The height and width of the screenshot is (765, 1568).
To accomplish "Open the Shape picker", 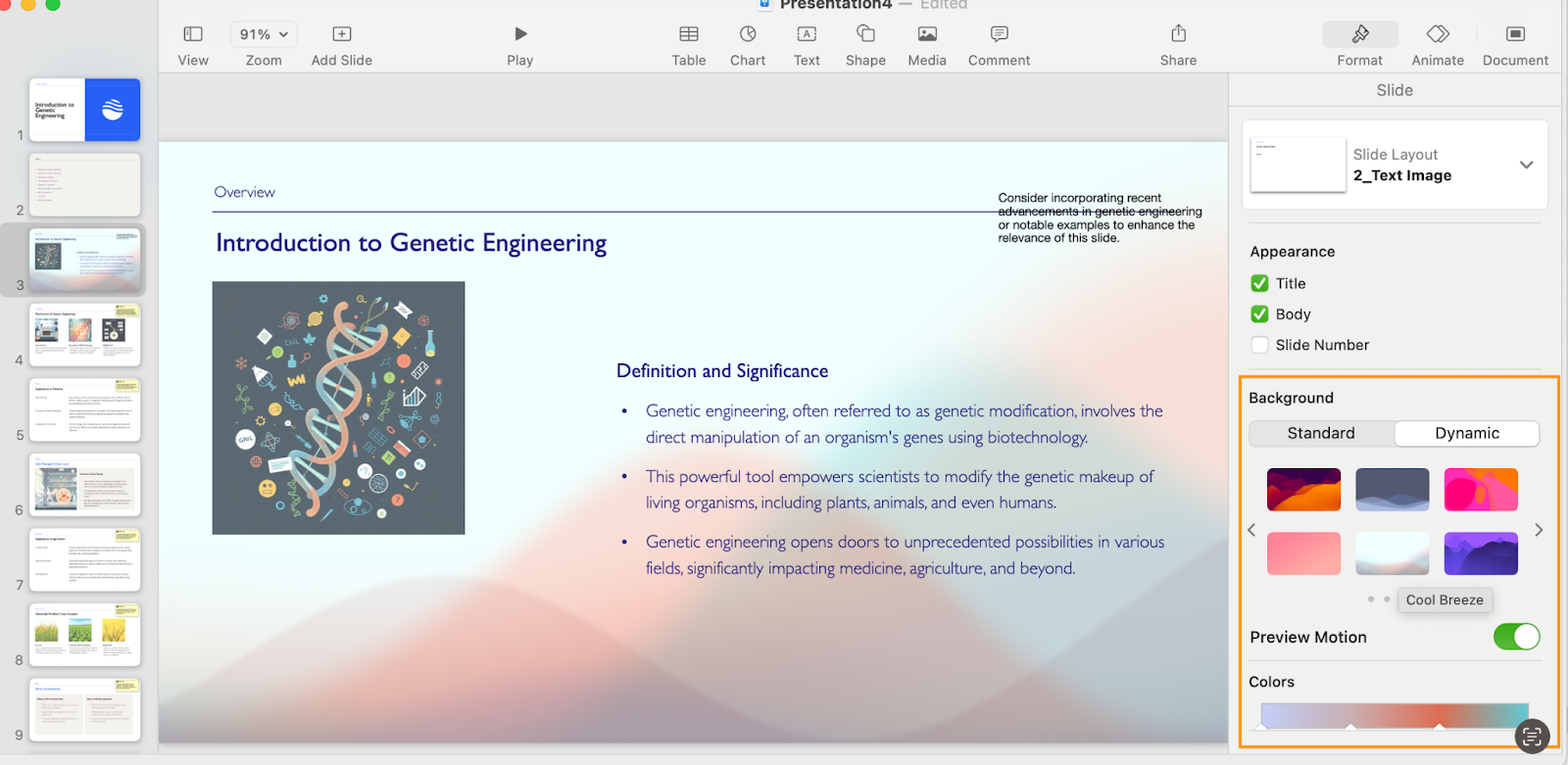I will coord(865,34).
